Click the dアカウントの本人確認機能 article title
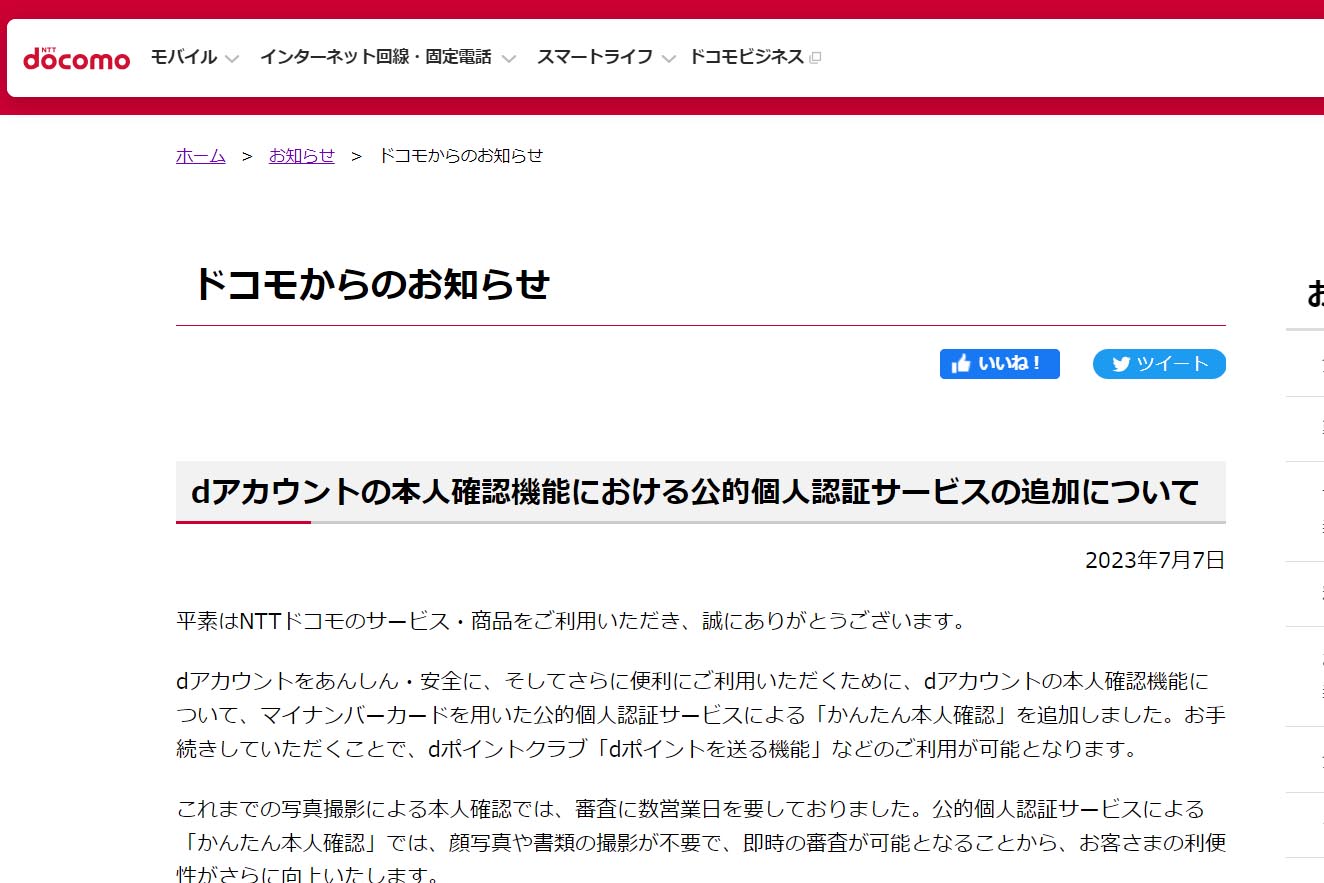This screenshot has height=883, width=1324. [x=694, y=492]
